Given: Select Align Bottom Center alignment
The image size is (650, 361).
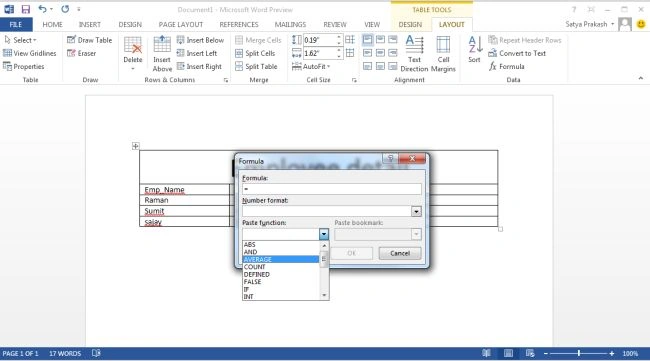Looking at the screenshot, I should click(x=380, y=66).
